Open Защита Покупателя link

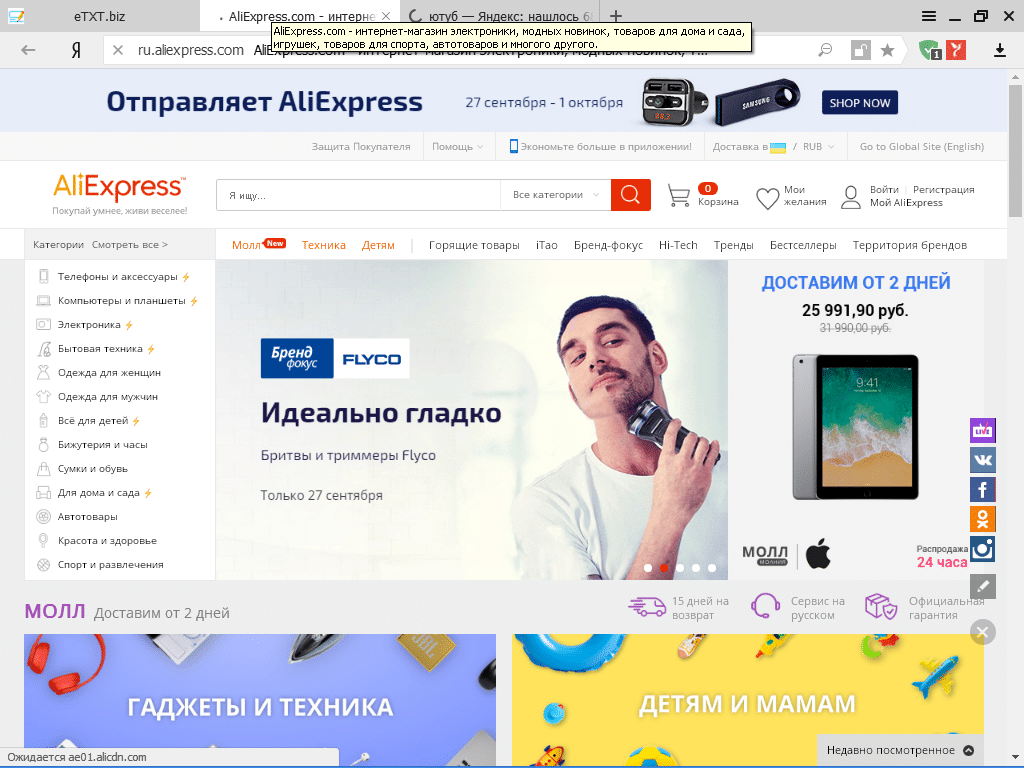pyautogui.click(x=360, y=146)
